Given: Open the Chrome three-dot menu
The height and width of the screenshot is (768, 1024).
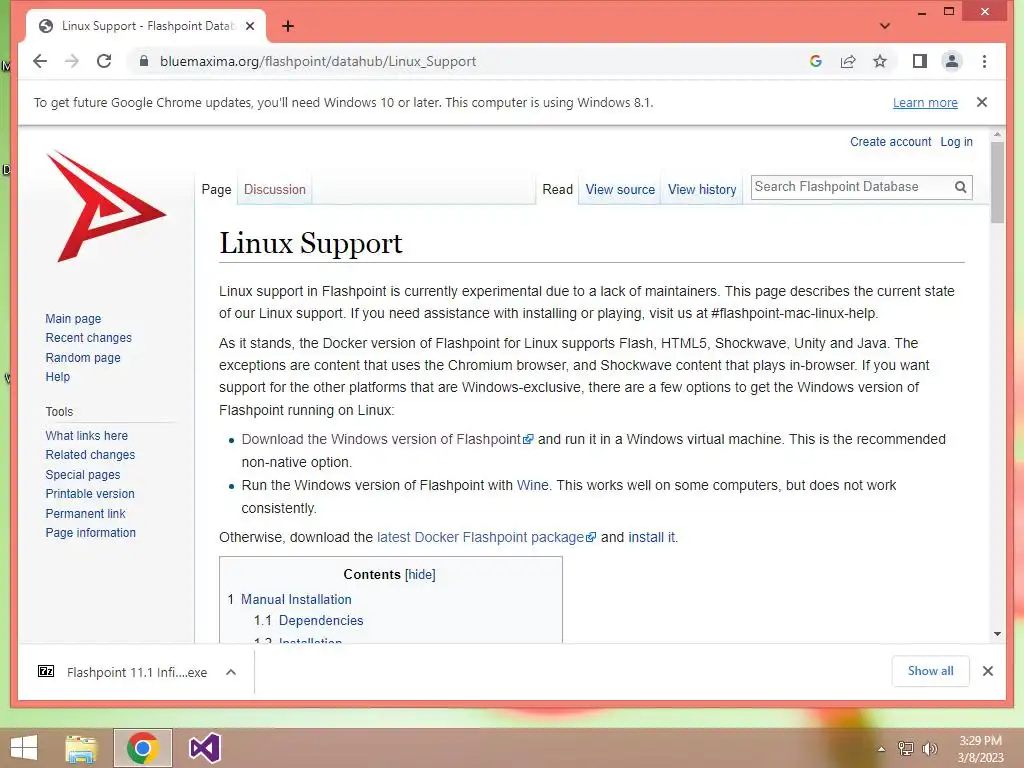Looking at the screenshot, I should (984, 61).
